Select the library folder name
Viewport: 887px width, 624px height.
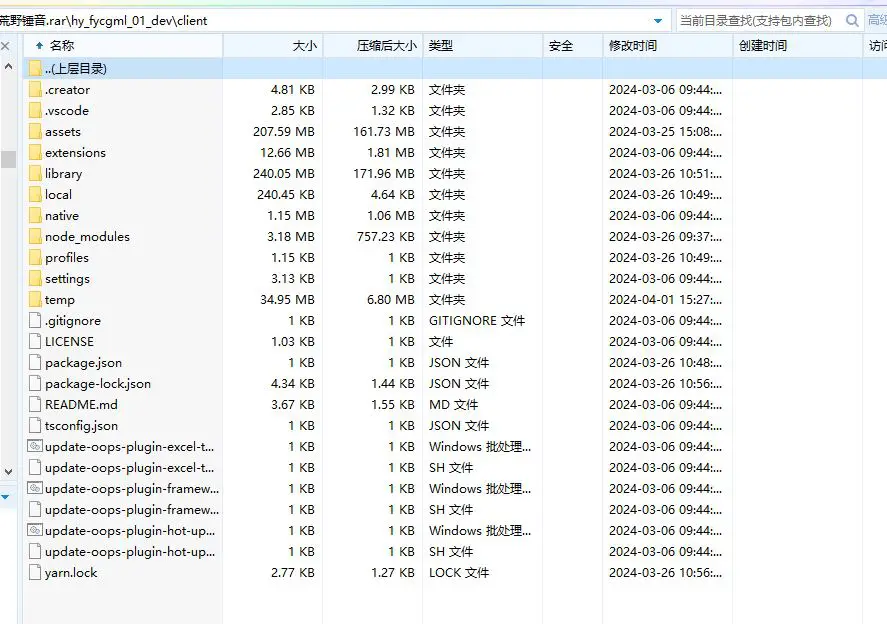click(x=63, y=174)
